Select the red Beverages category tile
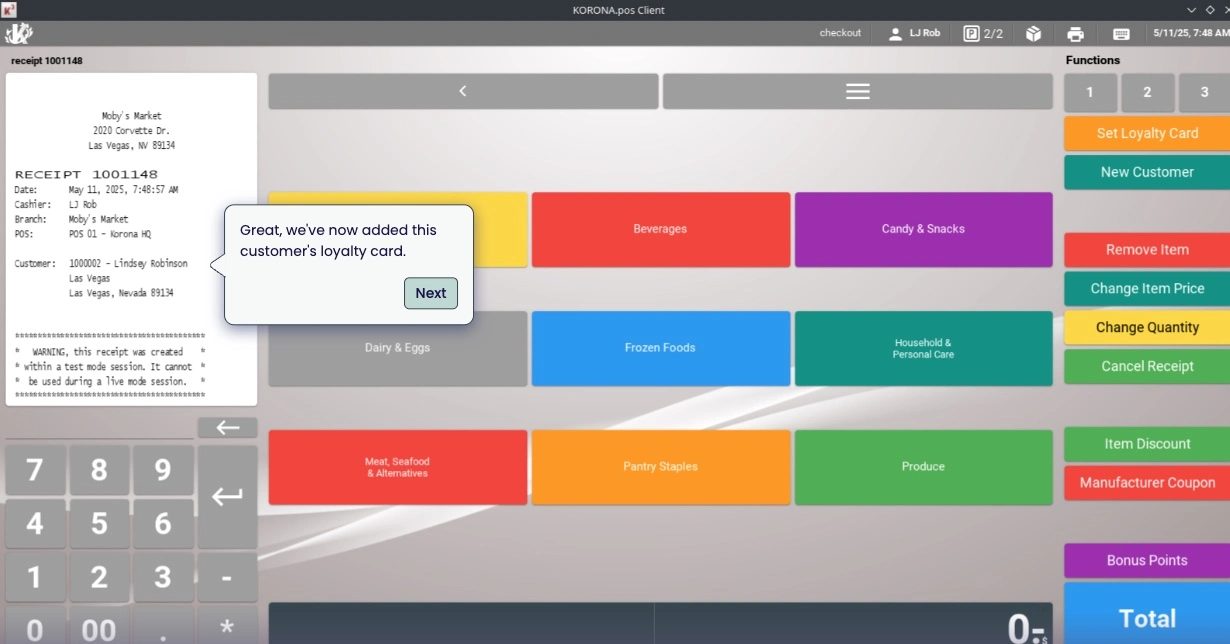This screenshot has width=1230, height=644. coord(660,229)
